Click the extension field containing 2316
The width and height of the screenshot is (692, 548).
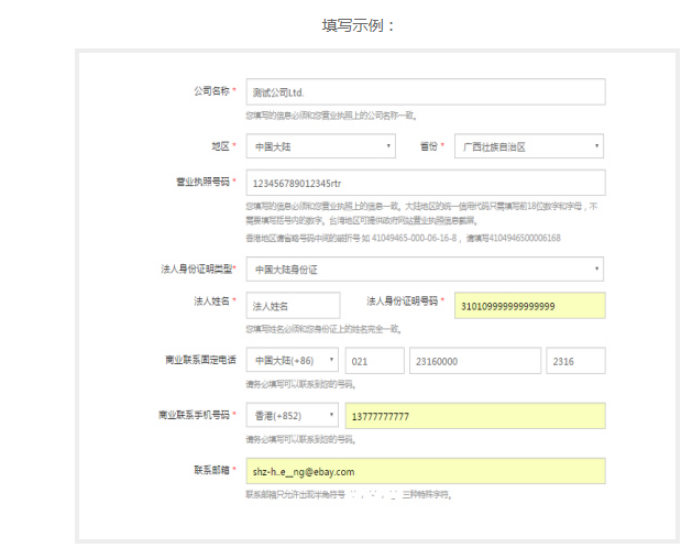(x=575, y=361)
